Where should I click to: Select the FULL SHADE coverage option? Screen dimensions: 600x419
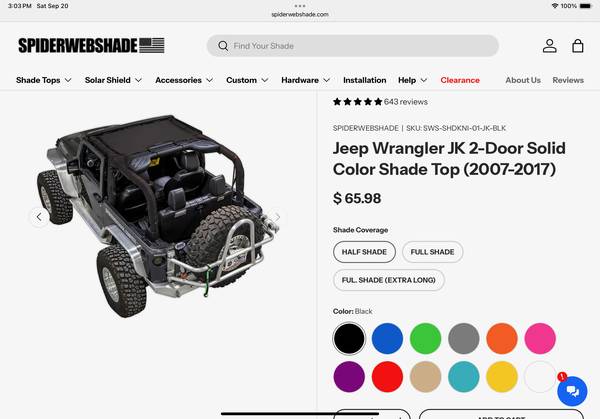tap(432, 252)
